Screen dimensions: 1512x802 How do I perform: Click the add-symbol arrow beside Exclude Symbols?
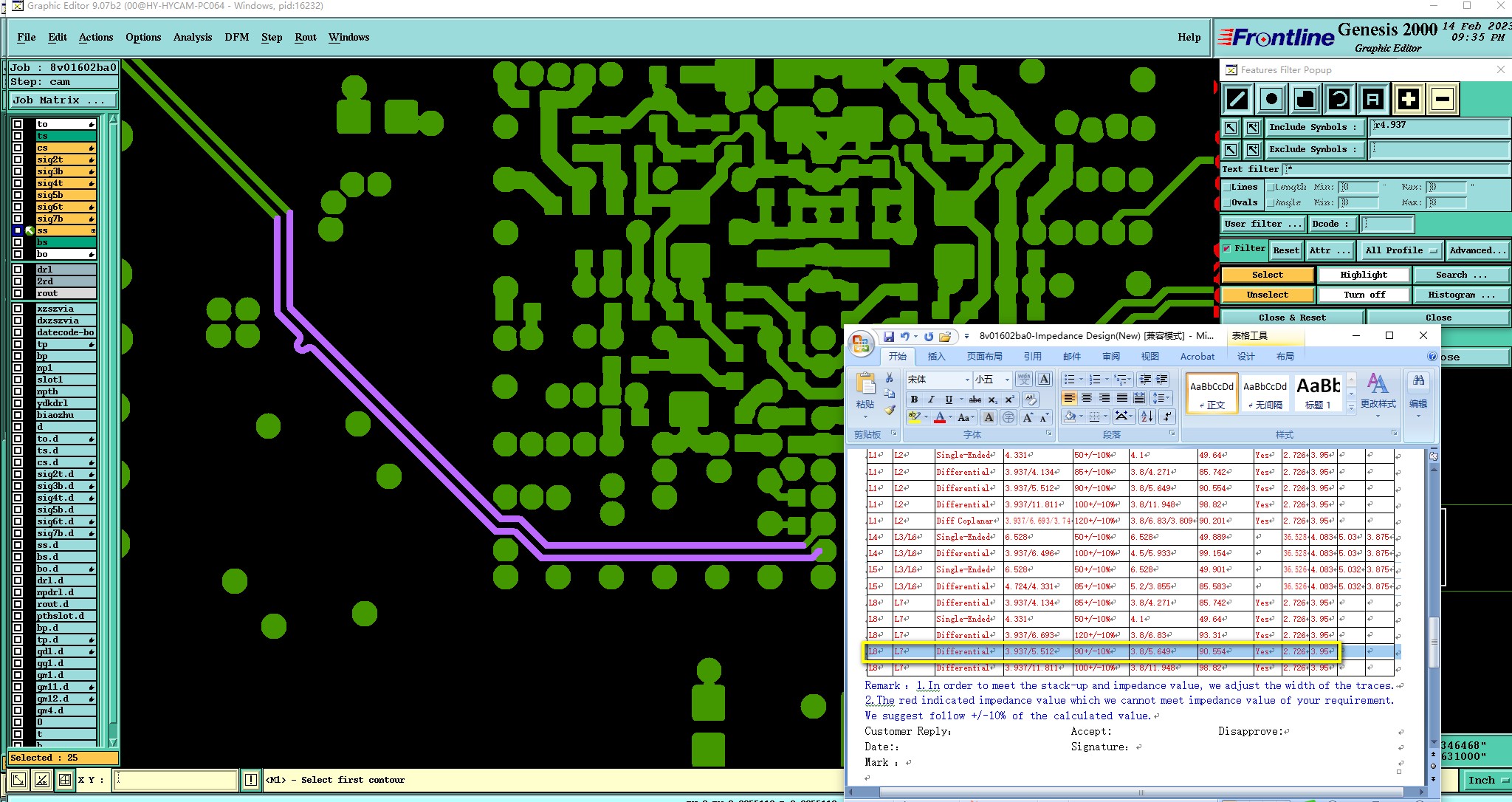point(1253,150)
